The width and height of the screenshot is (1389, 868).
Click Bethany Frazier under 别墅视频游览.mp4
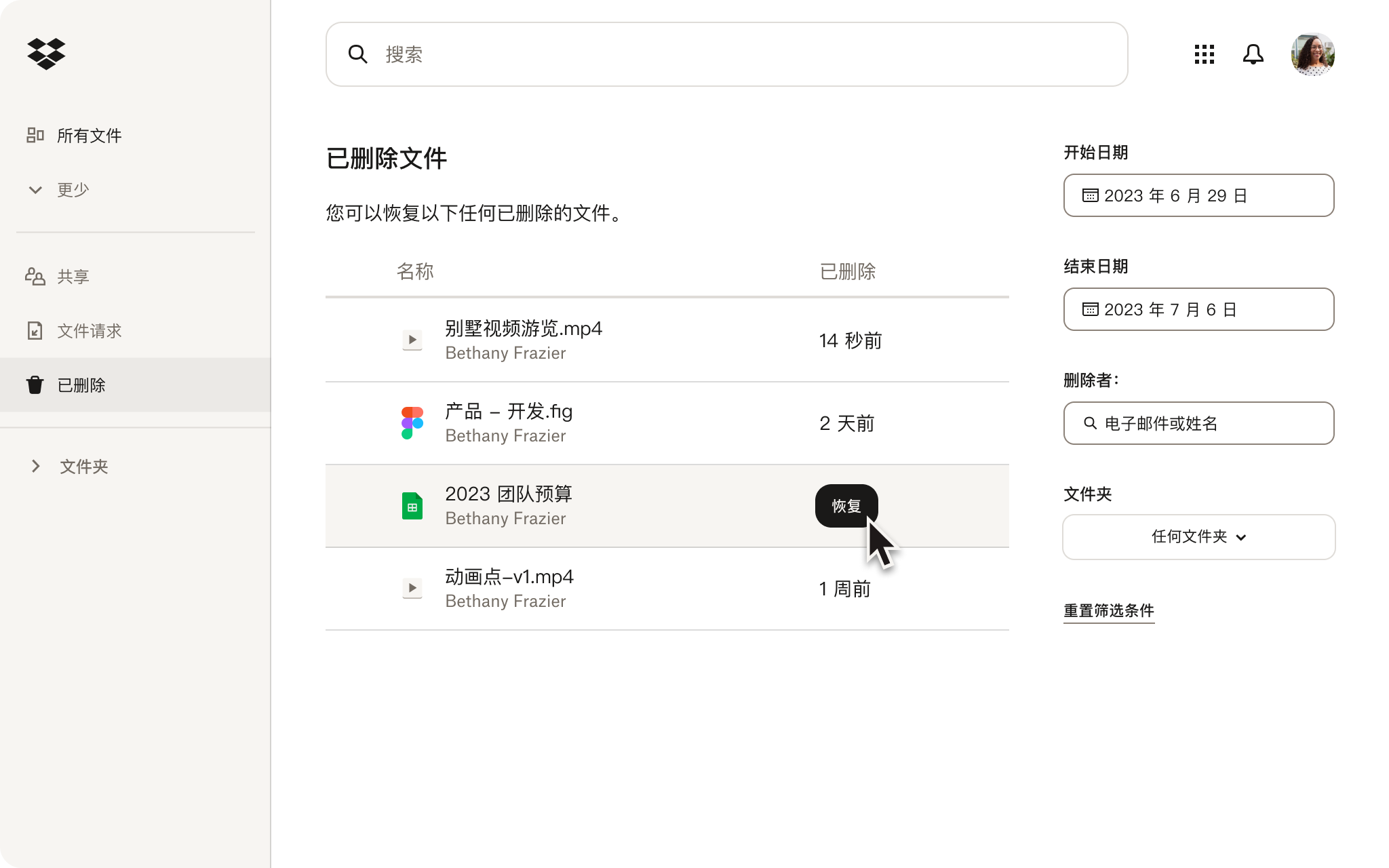click(505, 353)
